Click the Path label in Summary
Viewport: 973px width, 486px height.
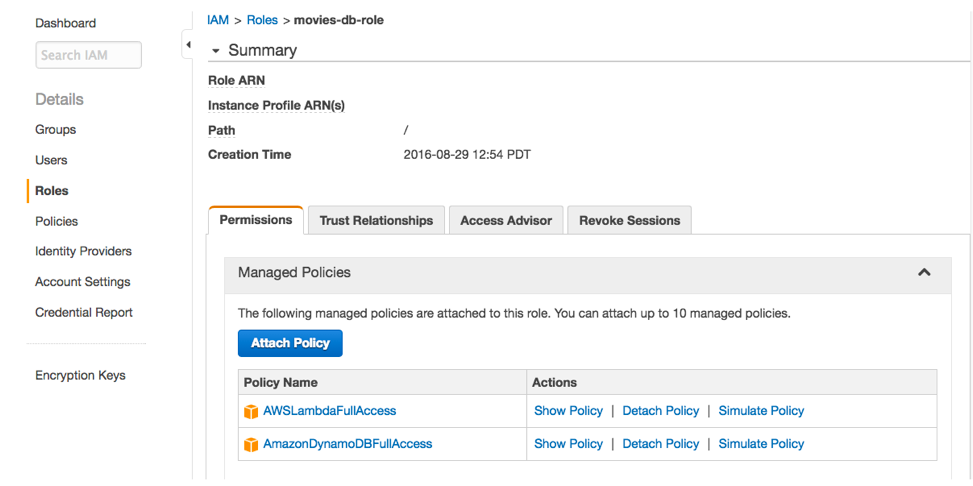tap(222, 131)
